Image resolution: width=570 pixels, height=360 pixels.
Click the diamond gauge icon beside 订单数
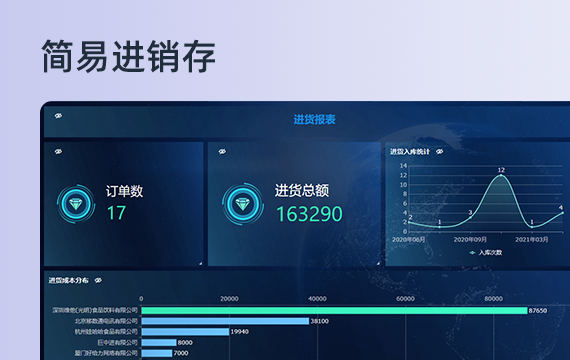[76, 204]
